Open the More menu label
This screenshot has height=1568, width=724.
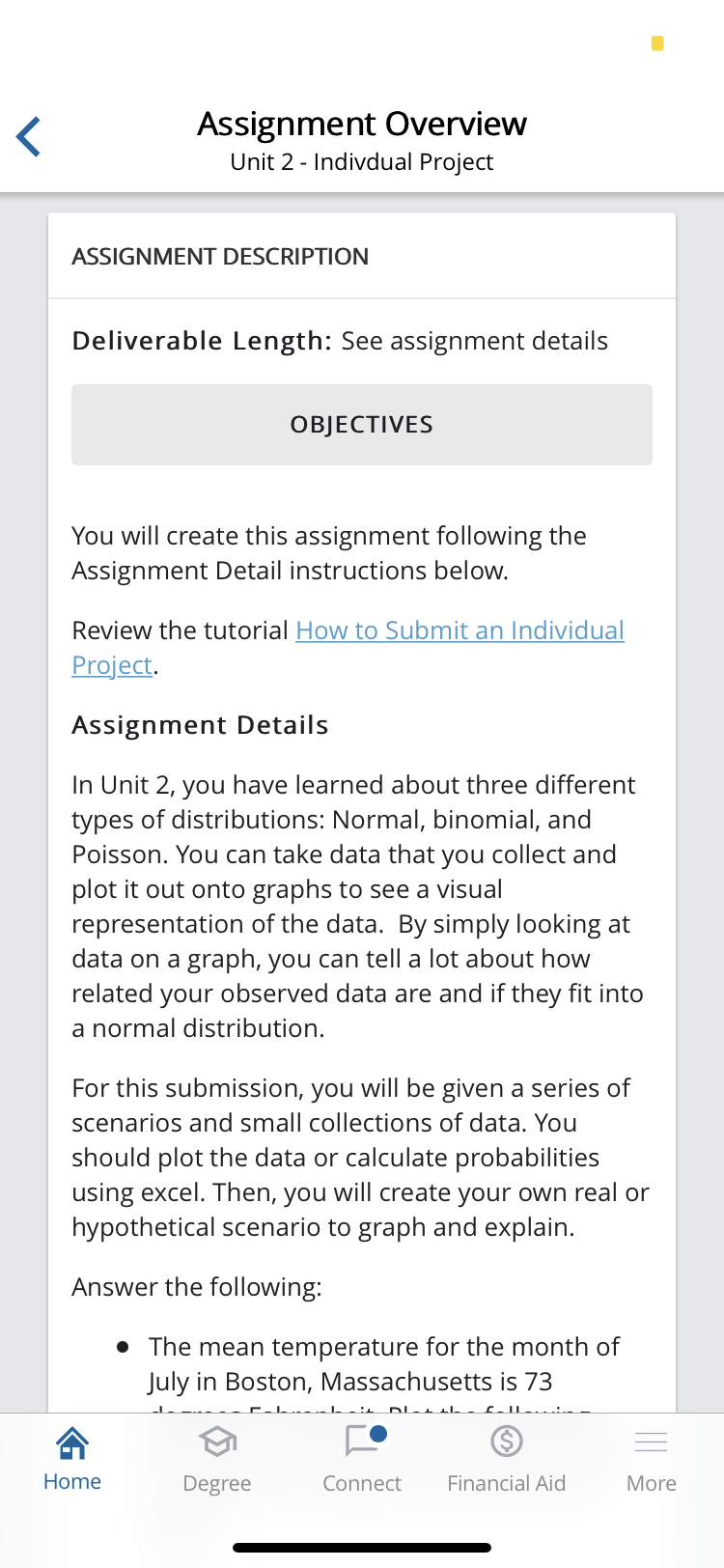tap(652, 1483)
